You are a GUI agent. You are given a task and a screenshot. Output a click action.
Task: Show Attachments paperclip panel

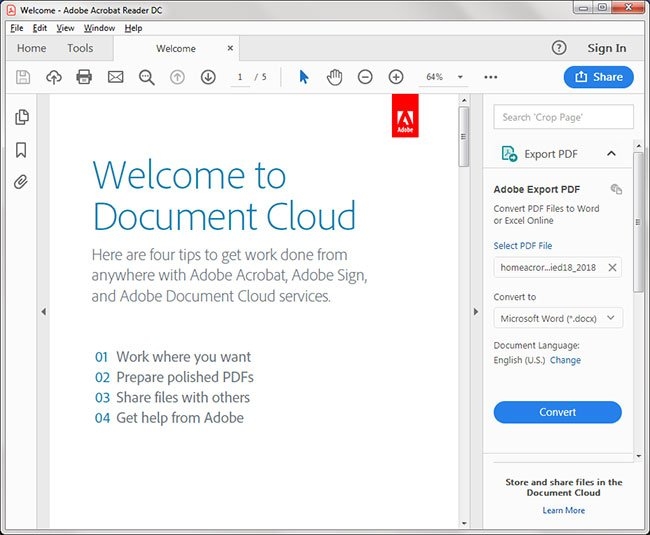(21, 182)
